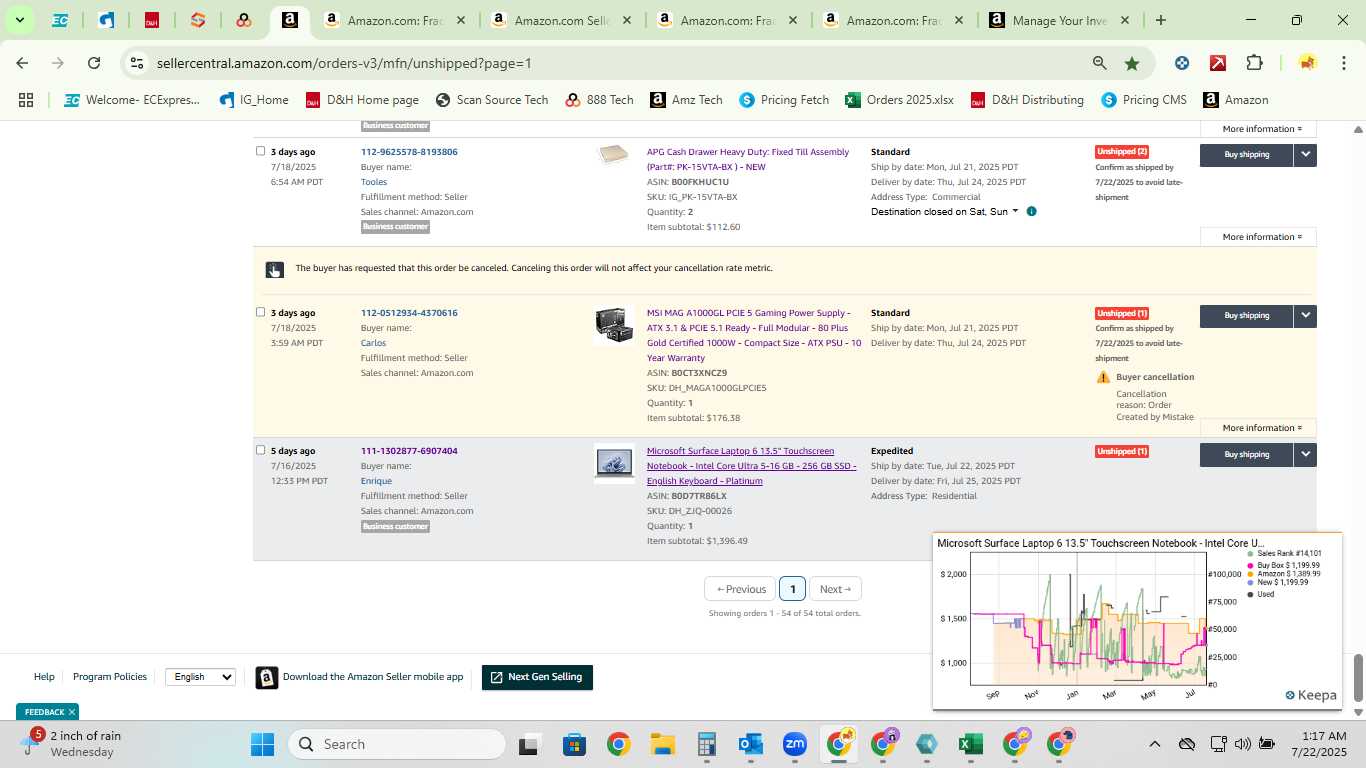Open the 'Amazon.com Selle' browser tab

coord(560,20)
